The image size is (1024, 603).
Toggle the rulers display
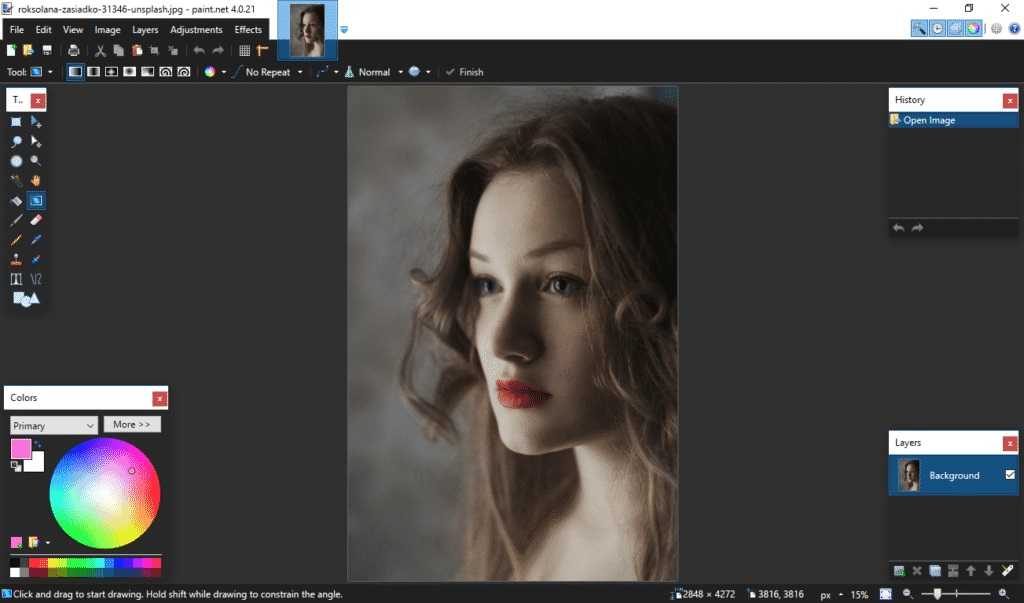(x=263, y=50)
